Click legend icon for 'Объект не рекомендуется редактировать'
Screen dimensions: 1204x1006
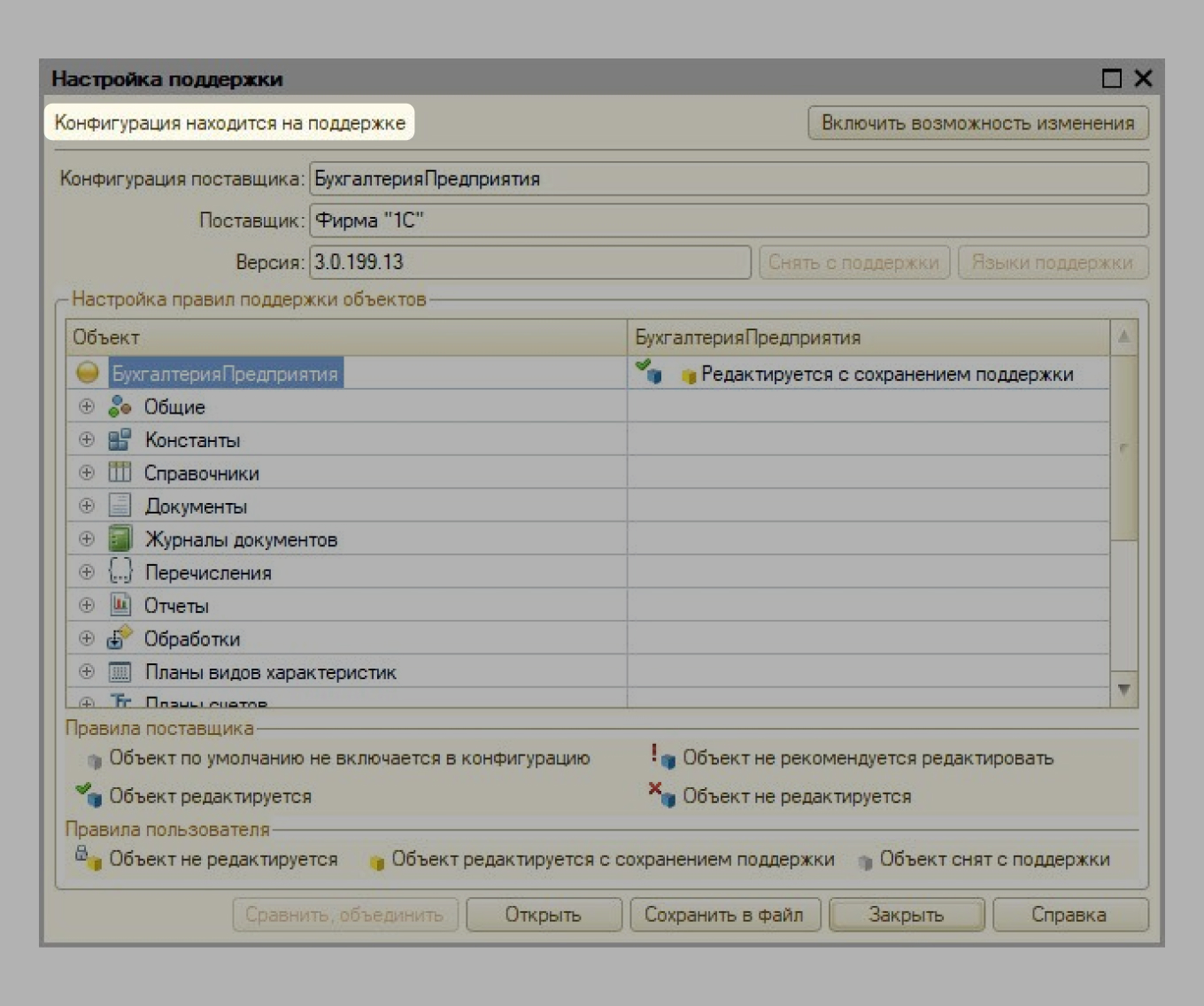click(x=663, y=755)
